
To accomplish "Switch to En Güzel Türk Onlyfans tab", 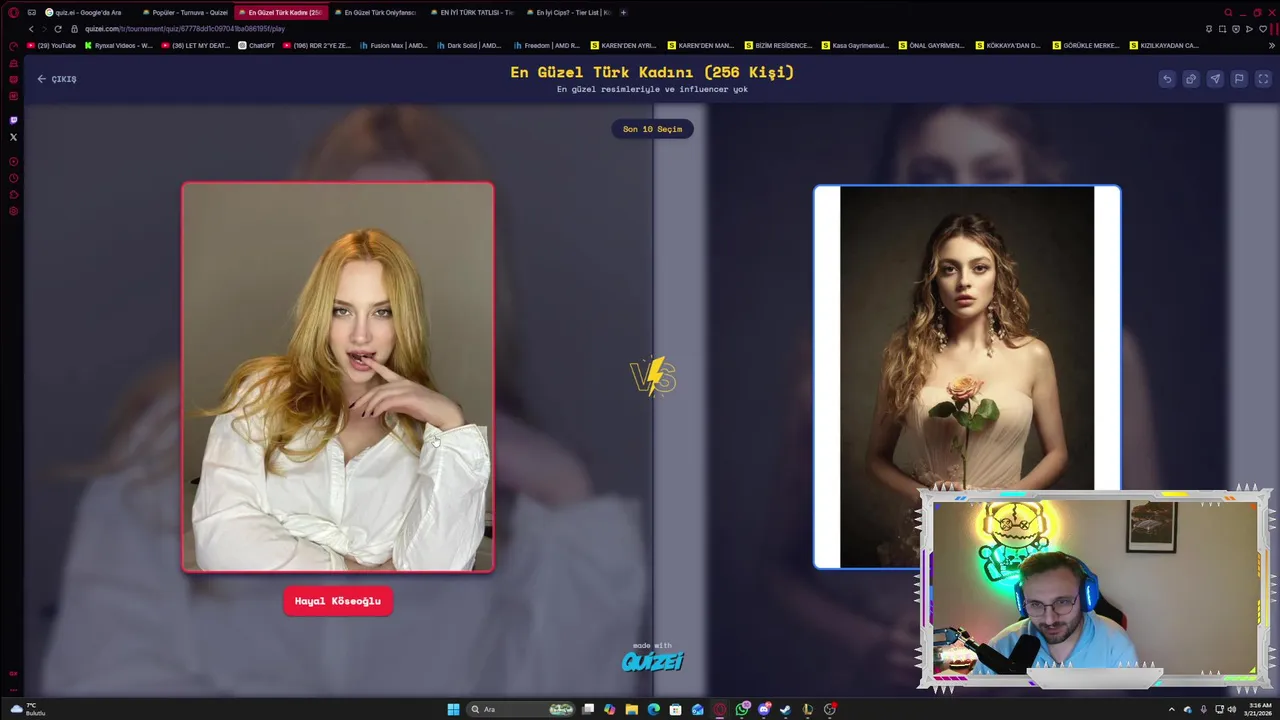I will coord(377,13).
